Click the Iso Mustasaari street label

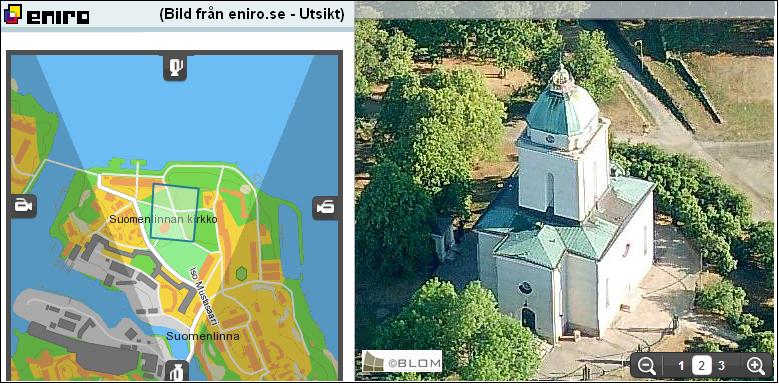[204, 297]
